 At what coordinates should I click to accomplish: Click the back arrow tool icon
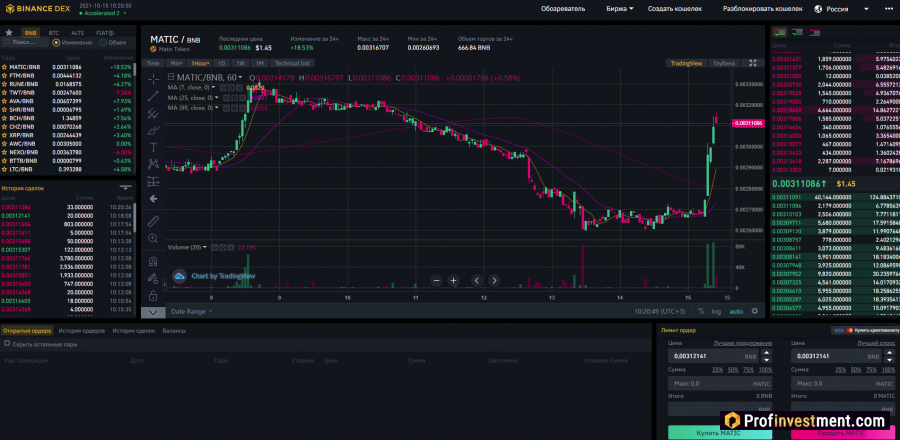coord(153,199)
